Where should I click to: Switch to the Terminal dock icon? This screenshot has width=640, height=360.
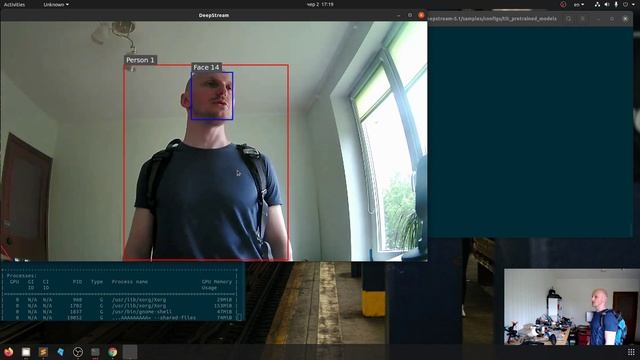[95, 352]
